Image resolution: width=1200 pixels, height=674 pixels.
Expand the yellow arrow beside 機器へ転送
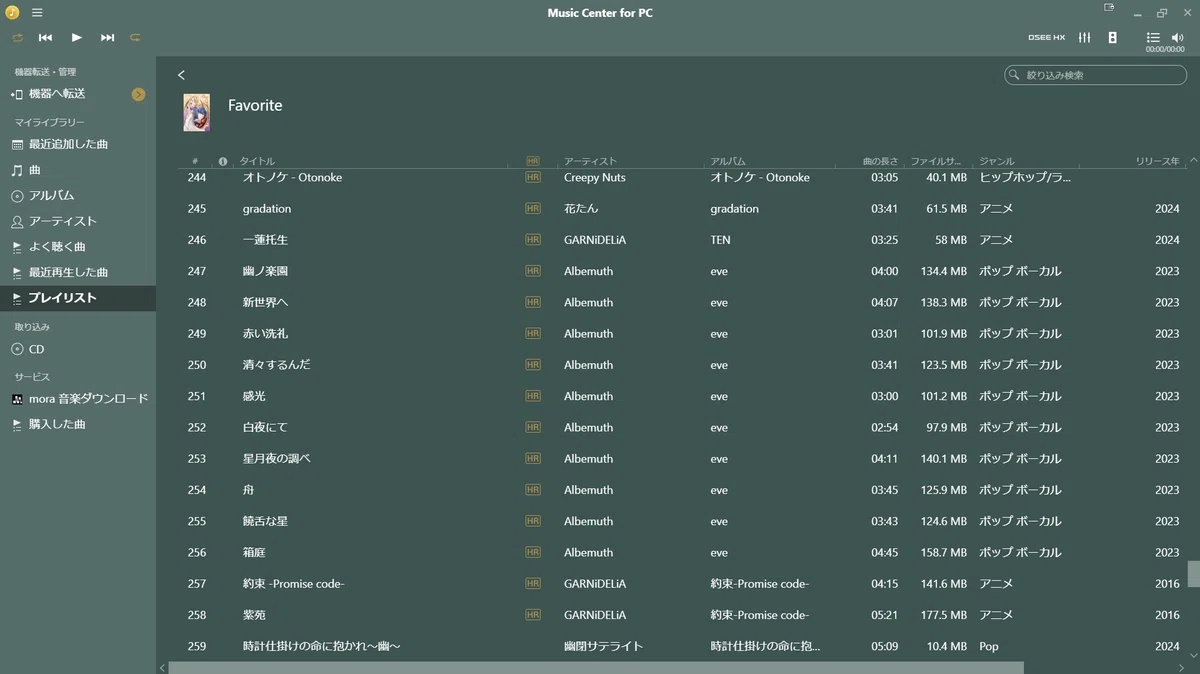[x=138, y=94]
